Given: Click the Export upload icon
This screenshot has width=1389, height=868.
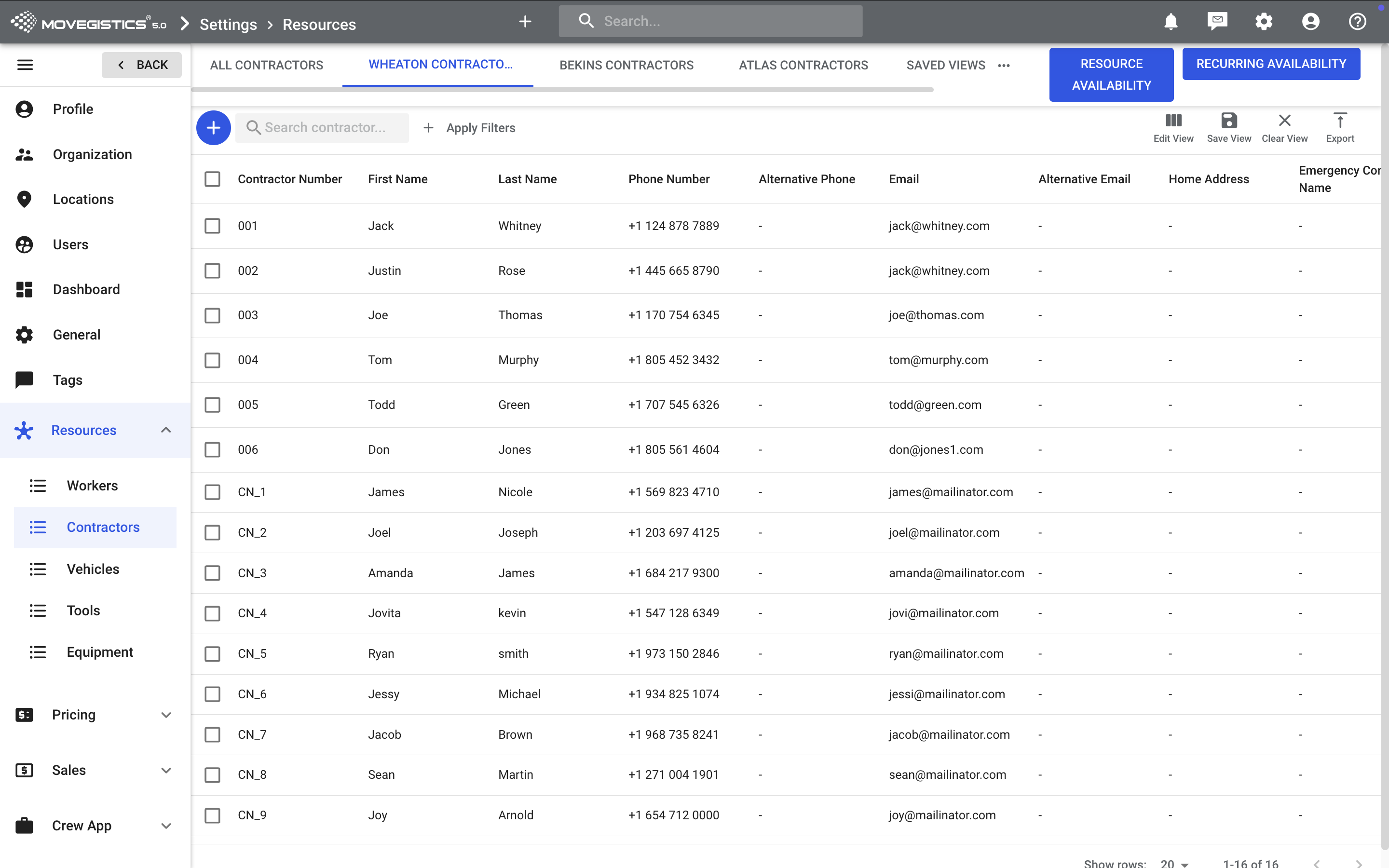Looking at the screenshot, I should 1340,121.
